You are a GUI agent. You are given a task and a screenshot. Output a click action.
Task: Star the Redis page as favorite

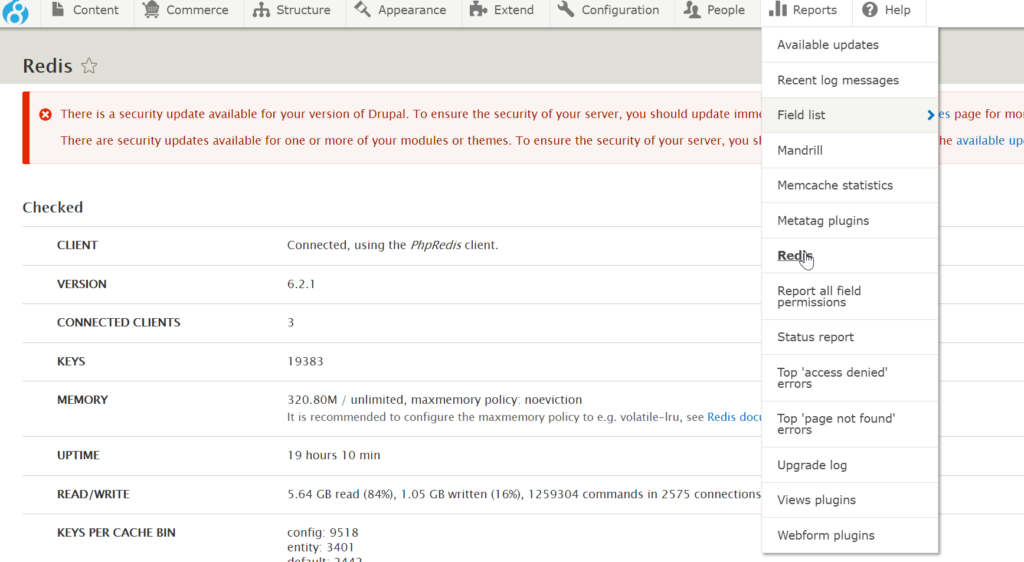(x=89, y=65)
